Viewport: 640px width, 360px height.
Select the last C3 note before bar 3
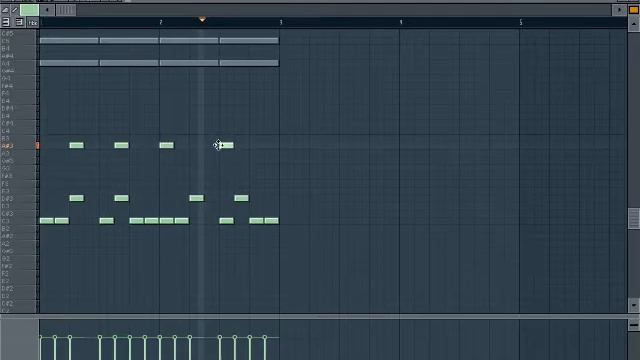click(271, 221)
